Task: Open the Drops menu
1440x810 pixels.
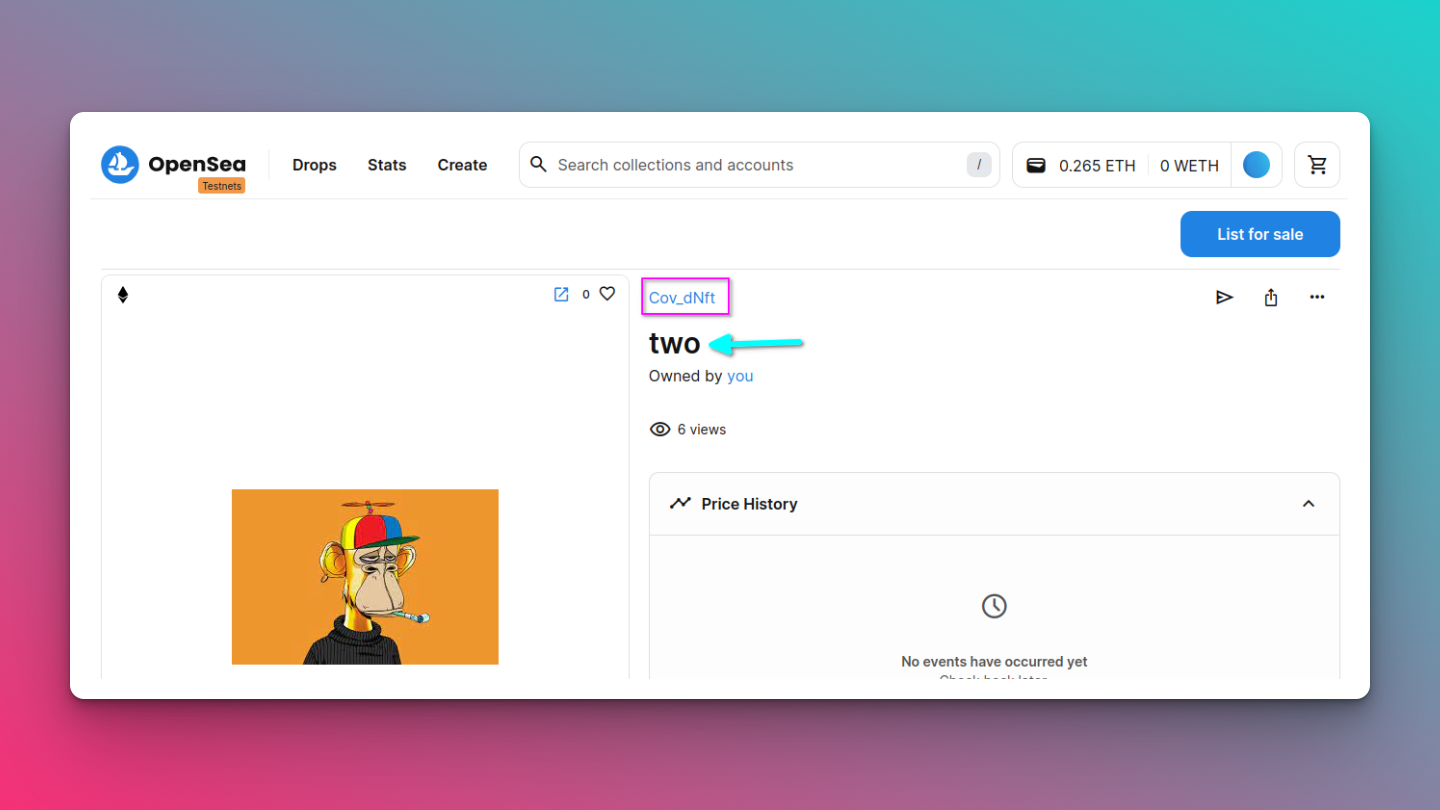Action: coord(314,165)
